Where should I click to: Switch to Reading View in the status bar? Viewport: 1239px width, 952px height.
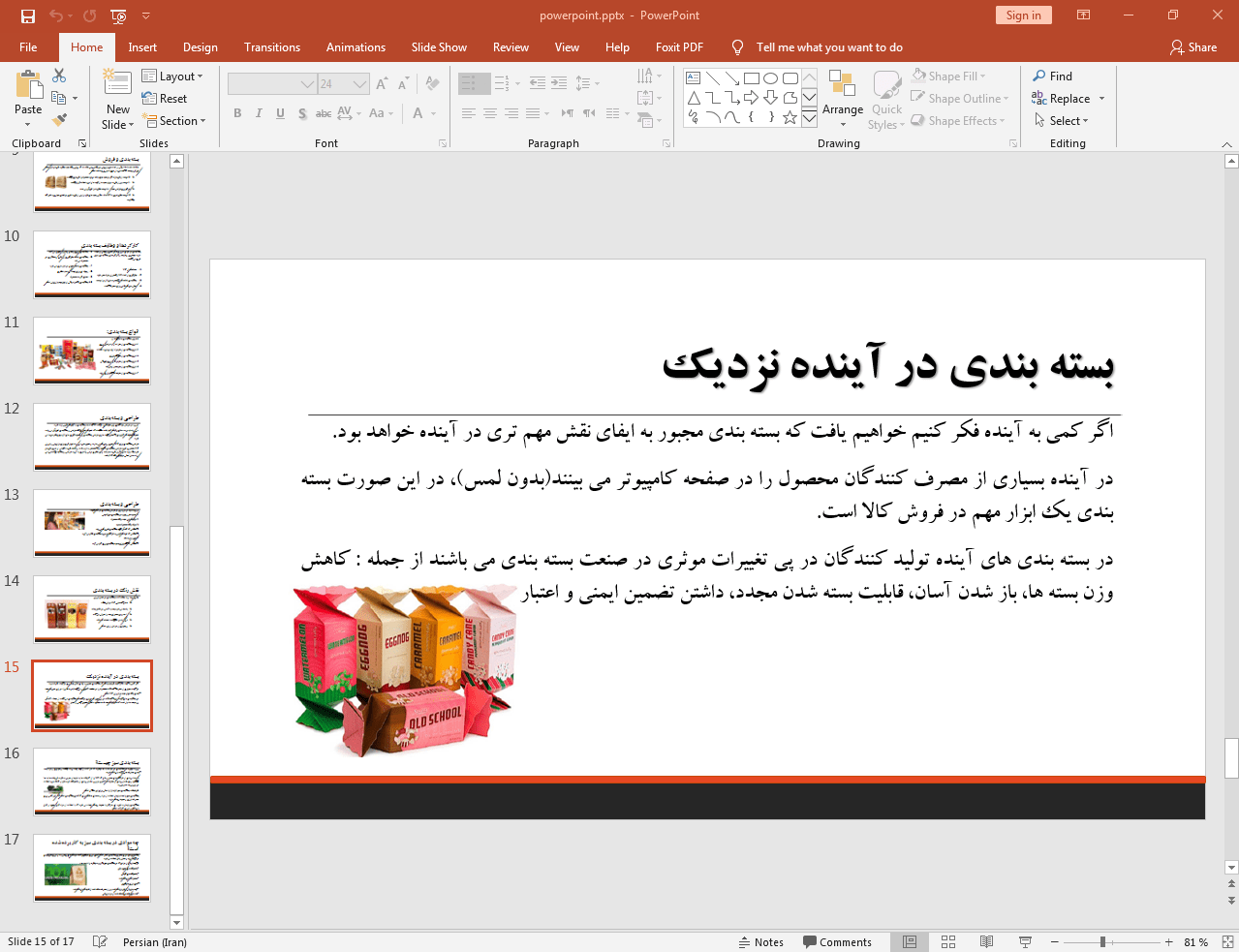tap(986, 941)
